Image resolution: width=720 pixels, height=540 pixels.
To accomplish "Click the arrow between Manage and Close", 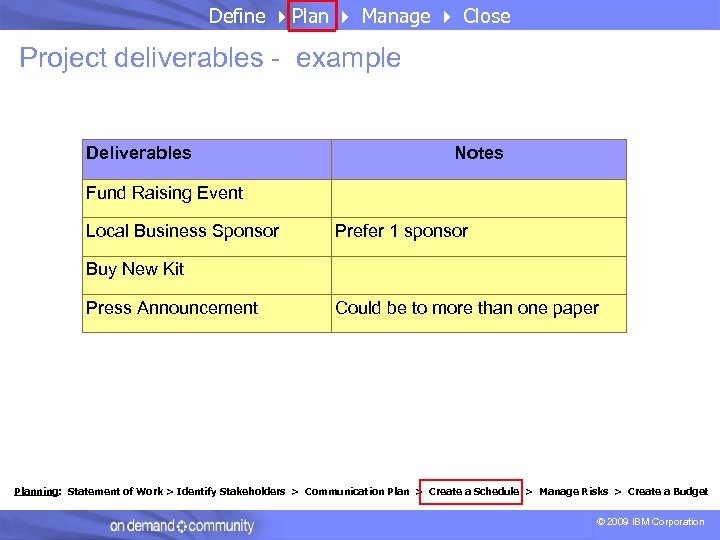I will (447, 17).
